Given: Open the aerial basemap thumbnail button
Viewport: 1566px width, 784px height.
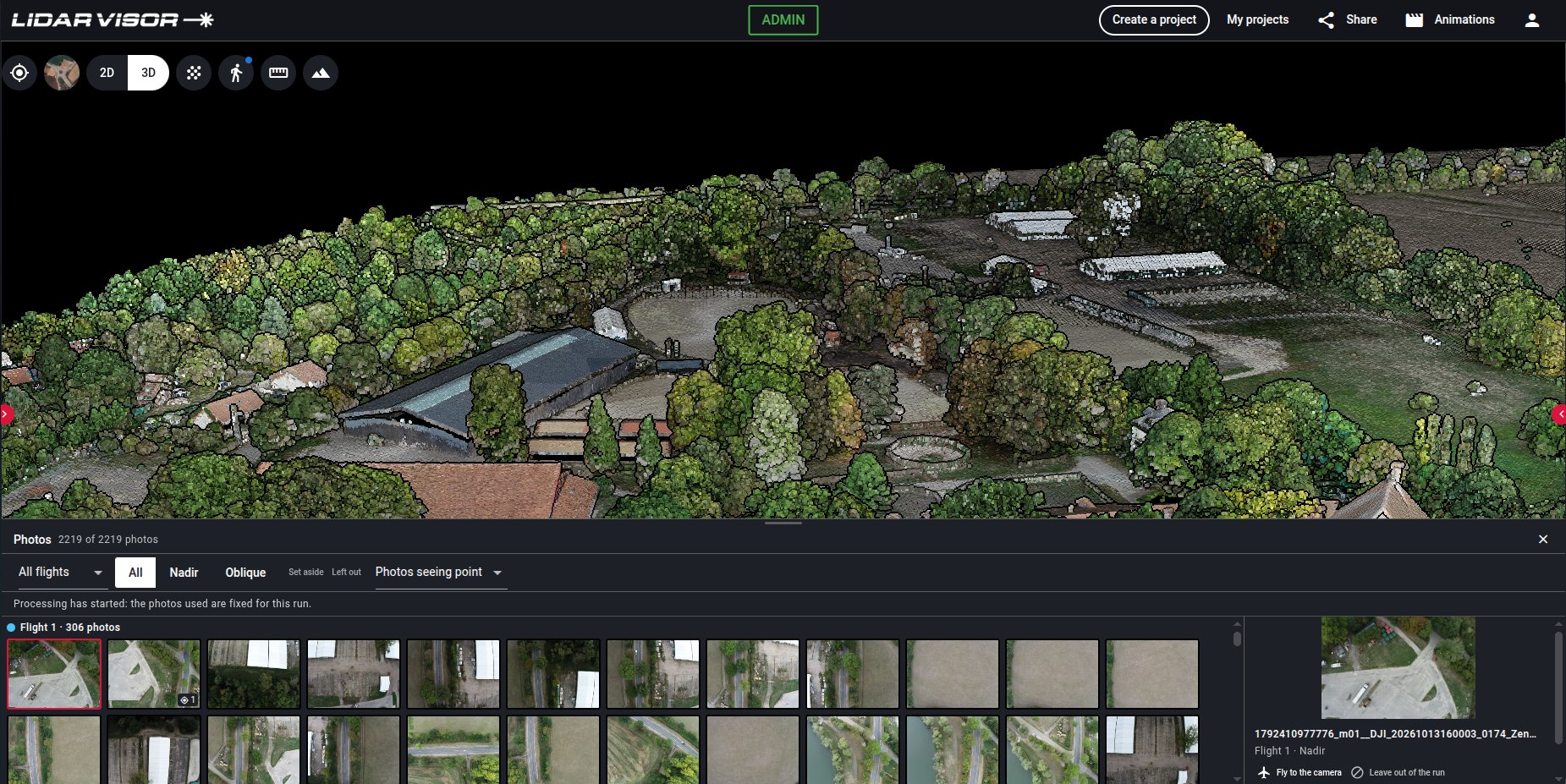Looking at the screenshot, I should (62, 73).
